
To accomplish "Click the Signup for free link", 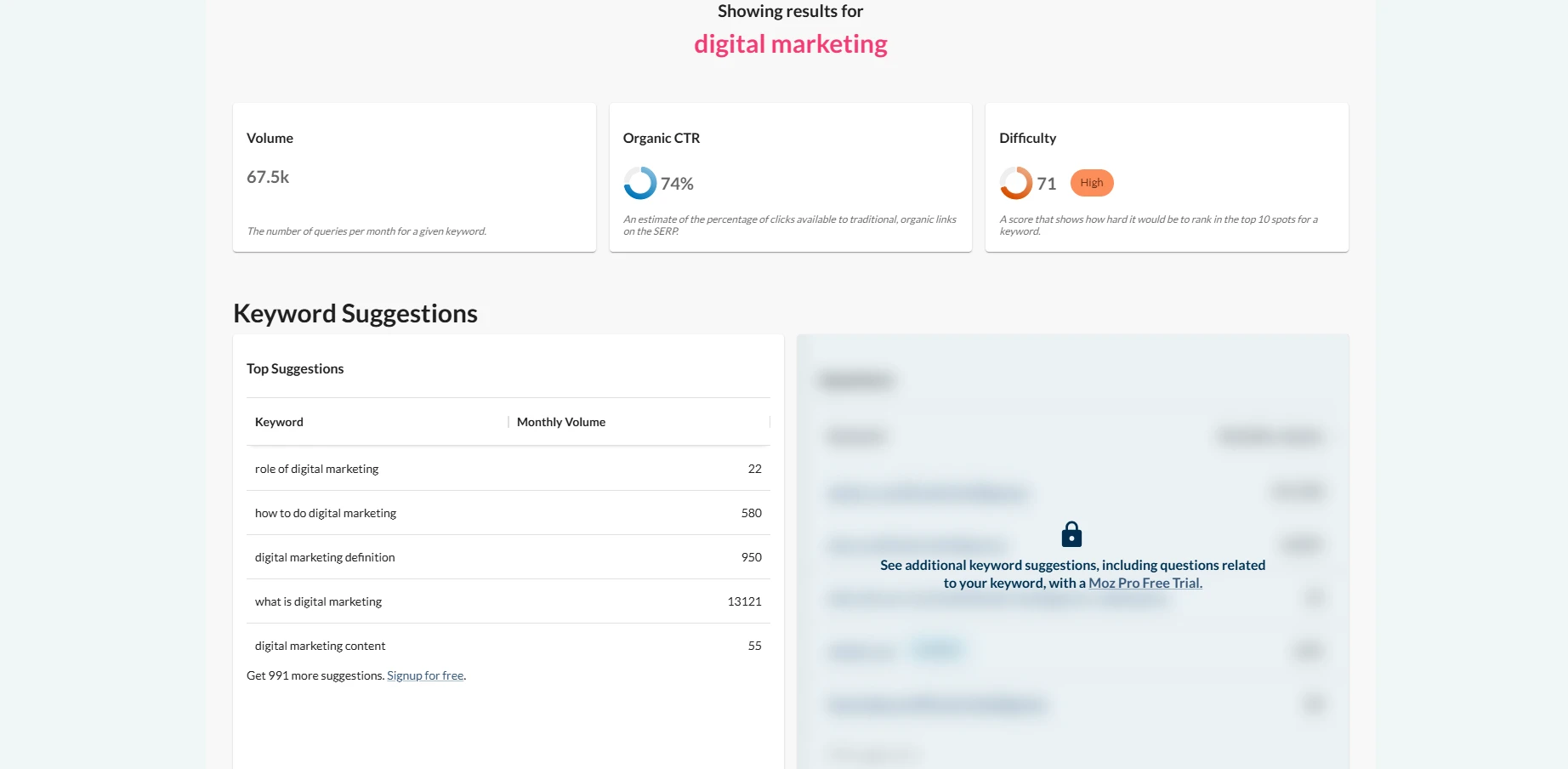I will click(x=425, y=675).
